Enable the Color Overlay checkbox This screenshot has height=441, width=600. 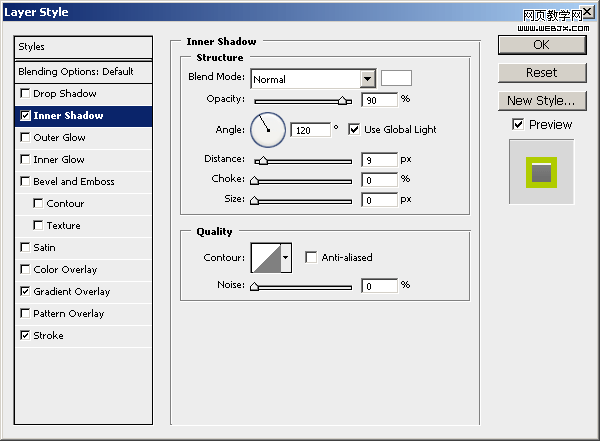pyautogui.click(x=25, y=270)
